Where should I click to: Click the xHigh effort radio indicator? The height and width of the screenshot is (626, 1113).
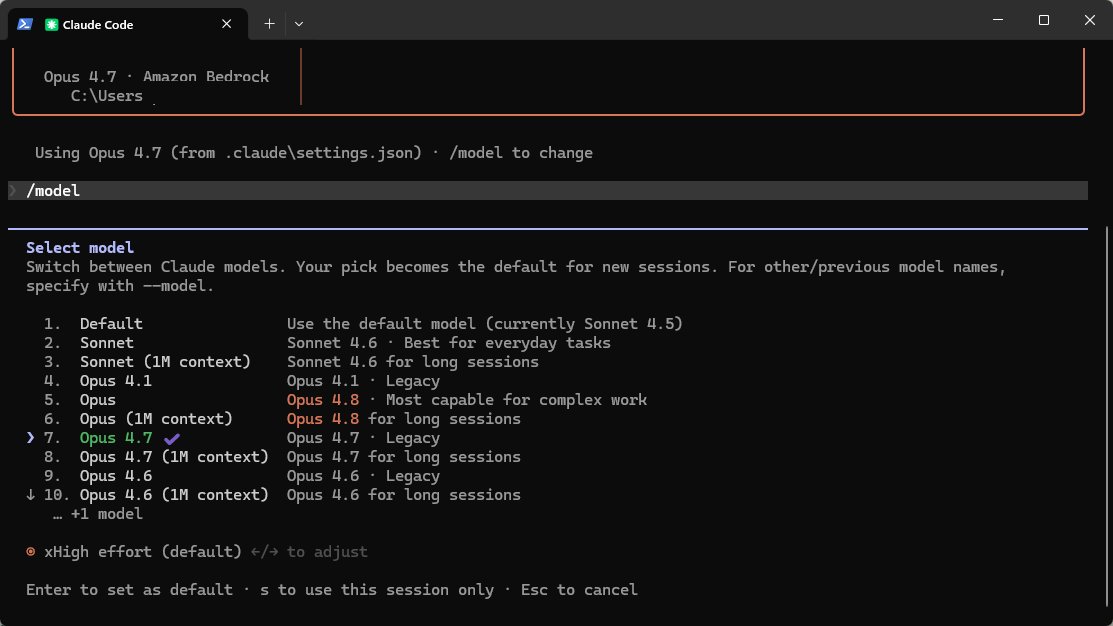(x=31, y=551)
